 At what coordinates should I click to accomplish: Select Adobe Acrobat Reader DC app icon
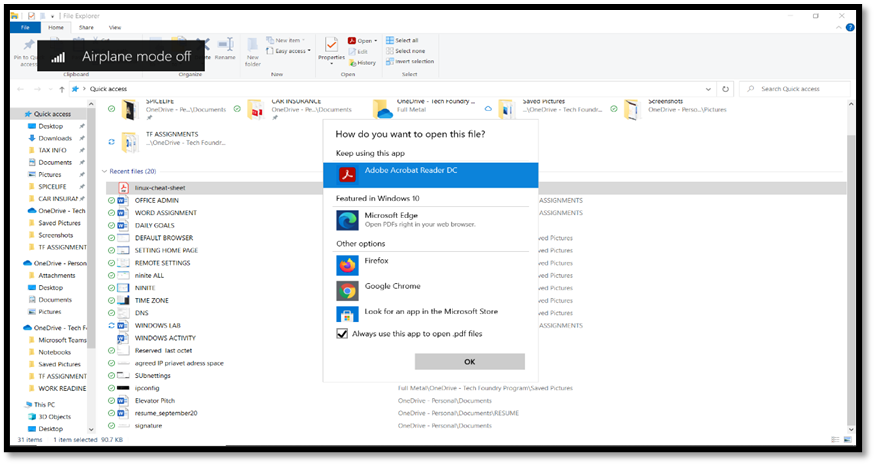[347, 175]
